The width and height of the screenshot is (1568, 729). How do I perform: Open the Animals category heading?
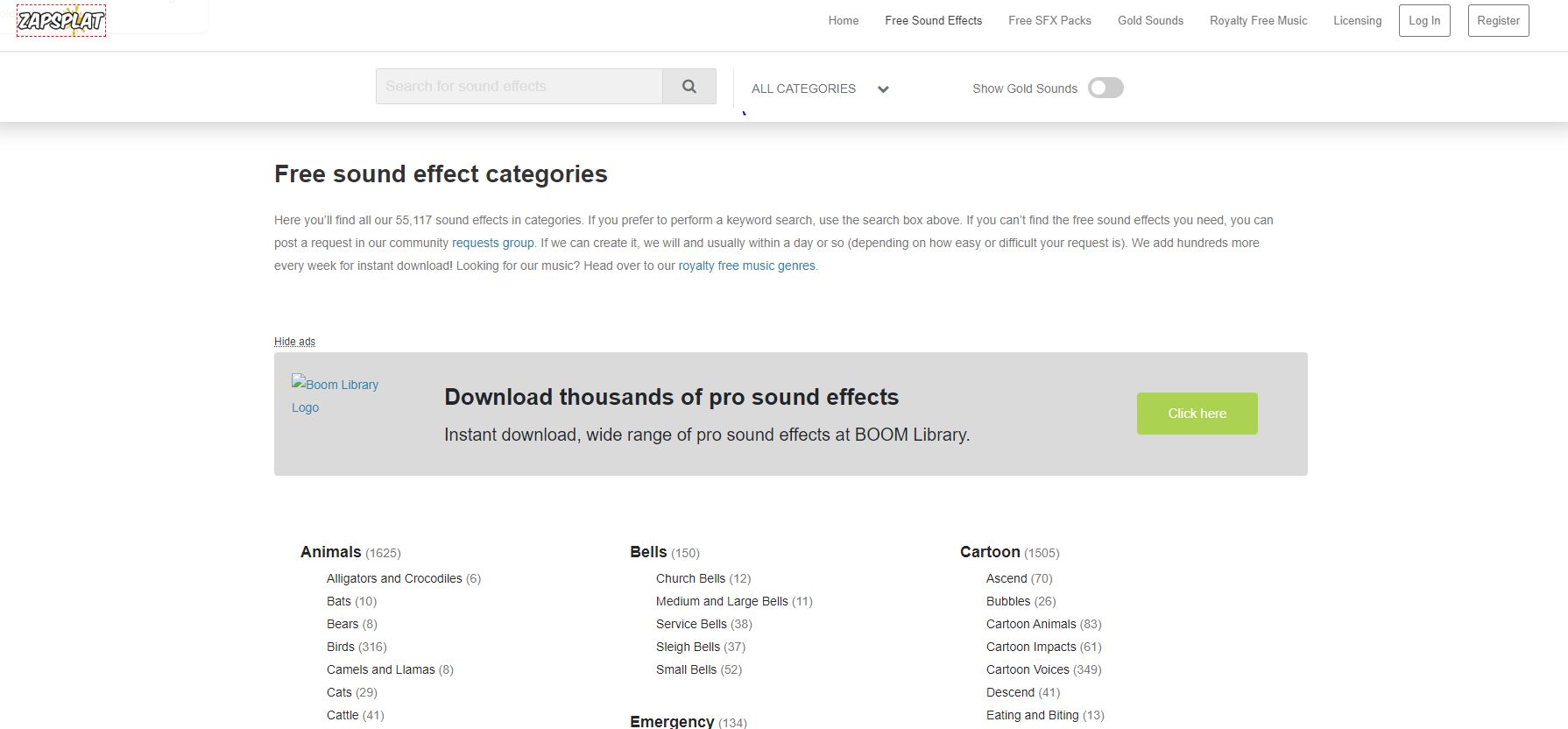click(x=331, y=552)
